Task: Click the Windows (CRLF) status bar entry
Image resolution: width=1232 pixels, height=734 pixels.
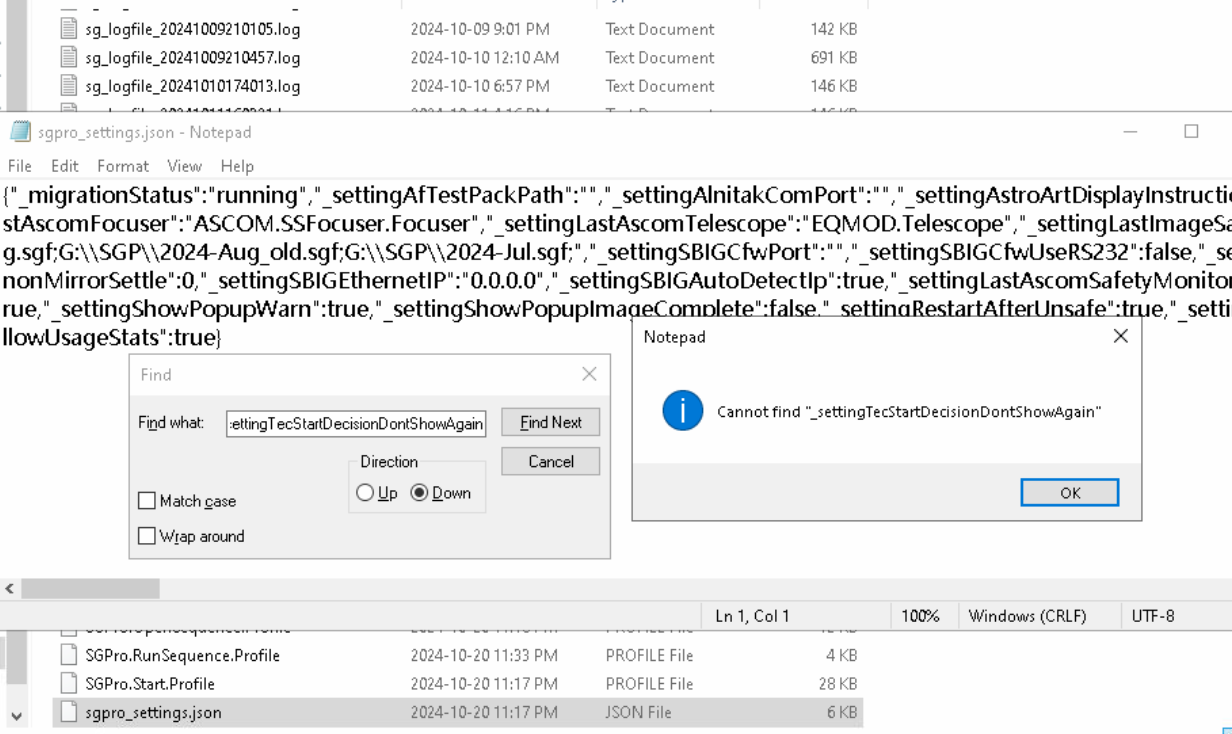Action: (x=1027, y=616)
